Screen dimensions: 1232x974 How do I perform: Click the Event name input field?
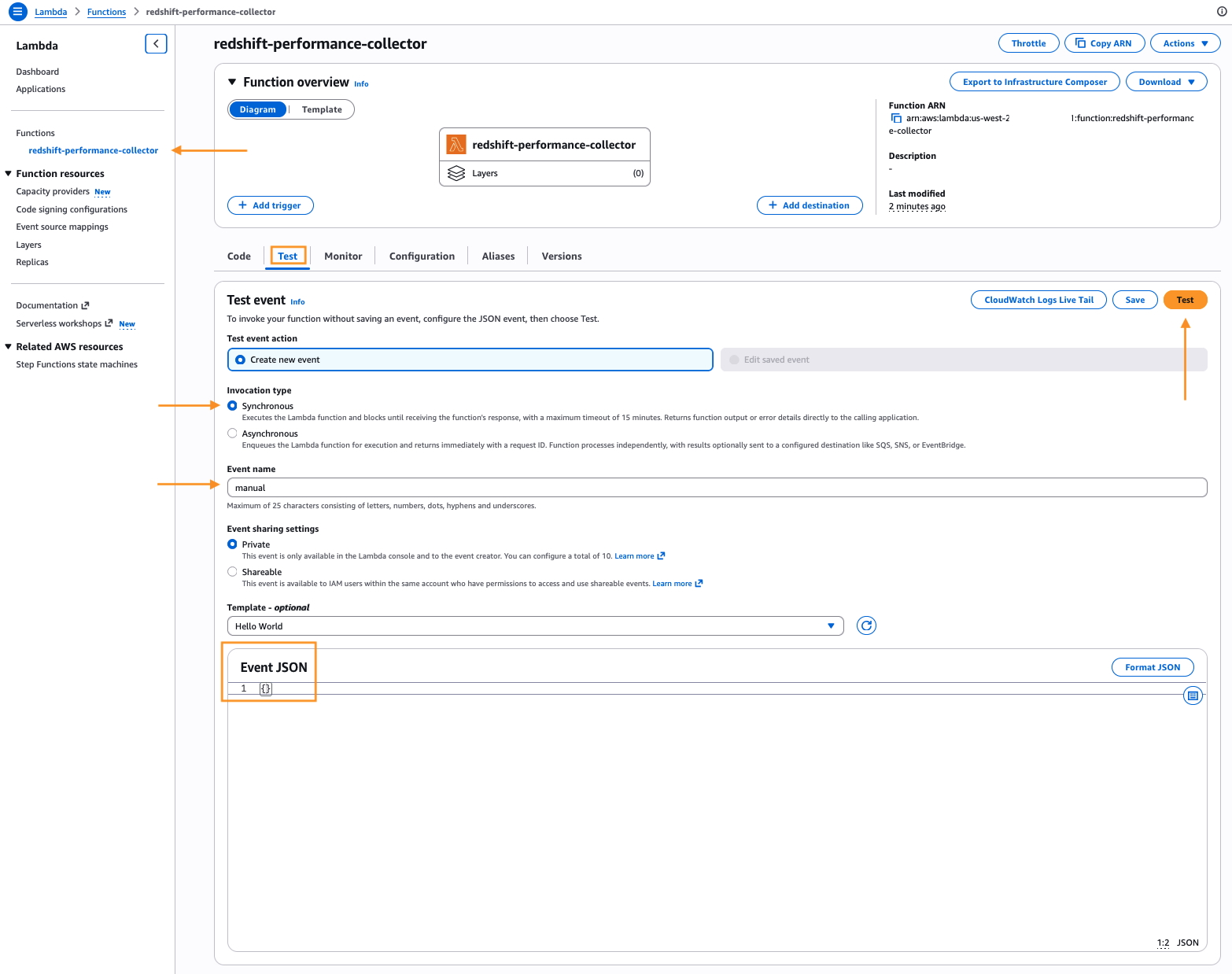(717, 488)
